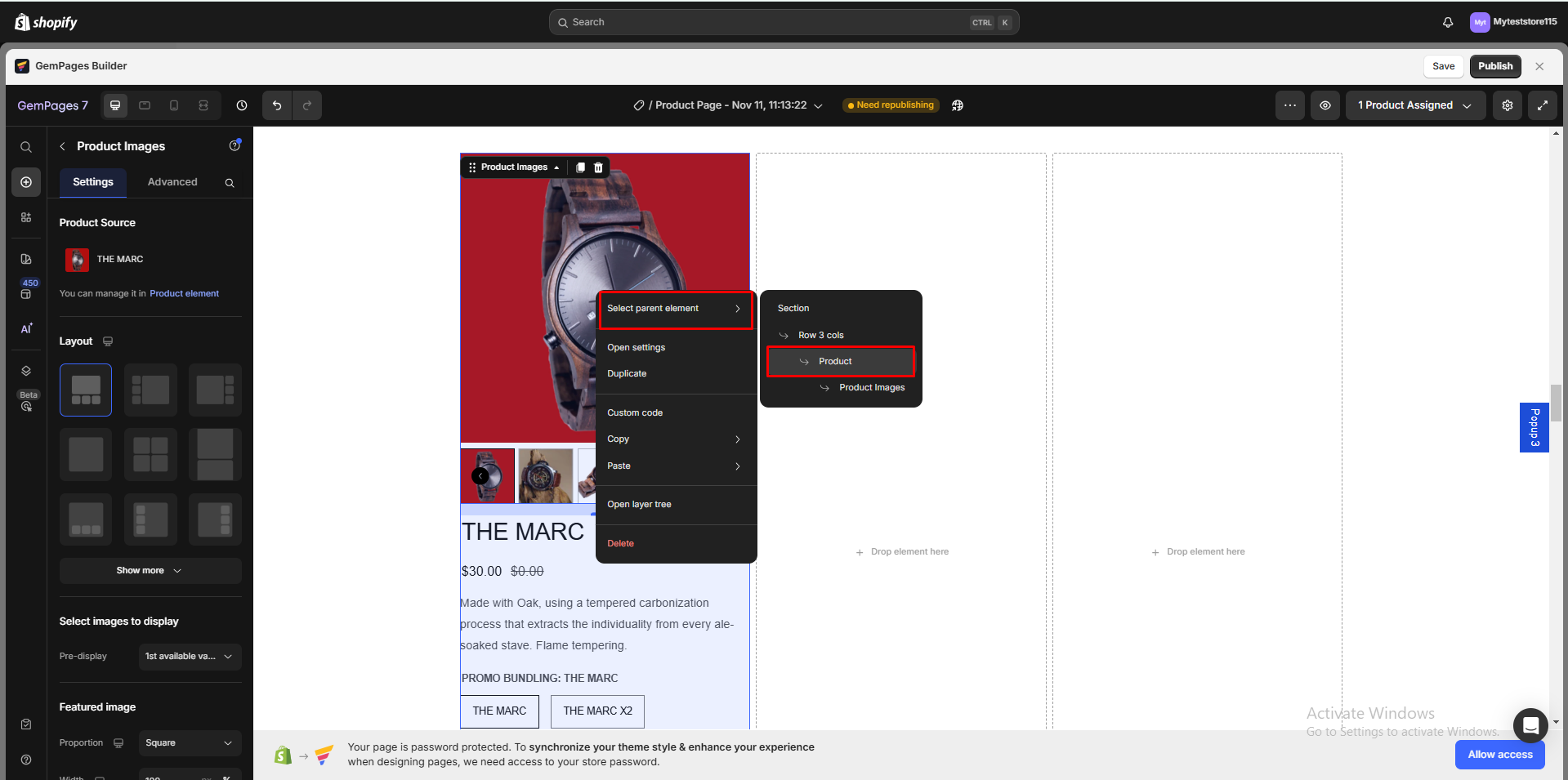Select second watch thumbnail image
The height and width of the screenshot is (780, 1568).
(545, 475)
